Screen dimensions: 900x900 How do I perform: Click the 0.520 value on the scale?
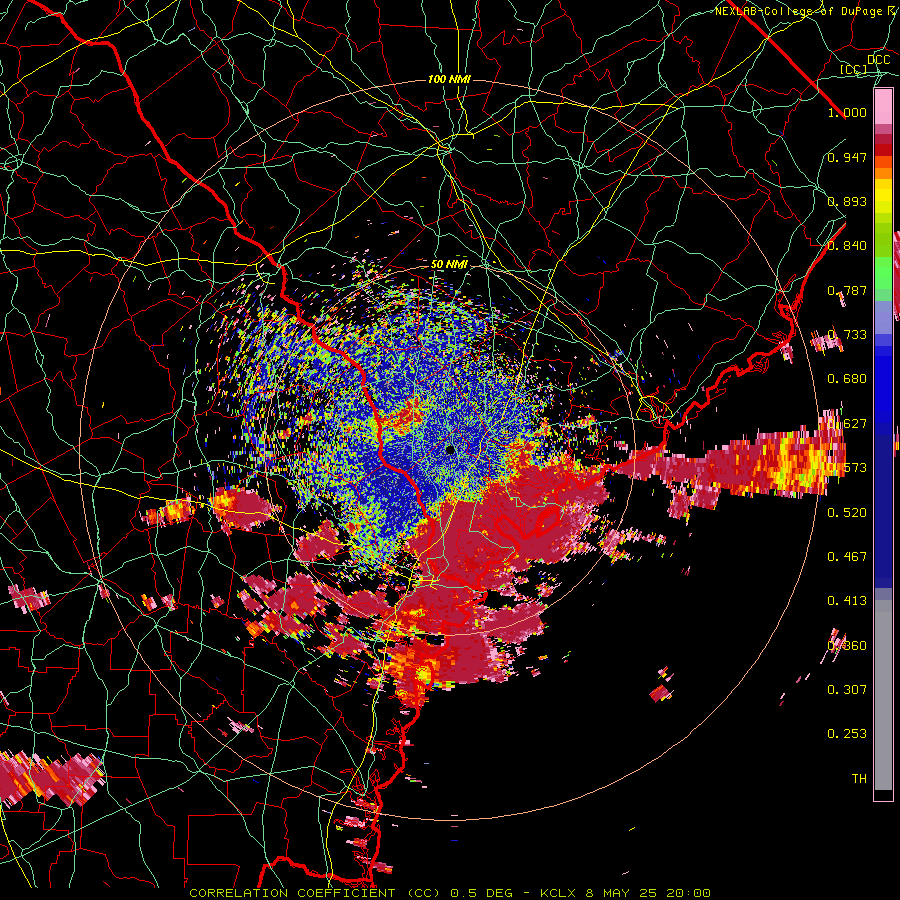point(847,512)
